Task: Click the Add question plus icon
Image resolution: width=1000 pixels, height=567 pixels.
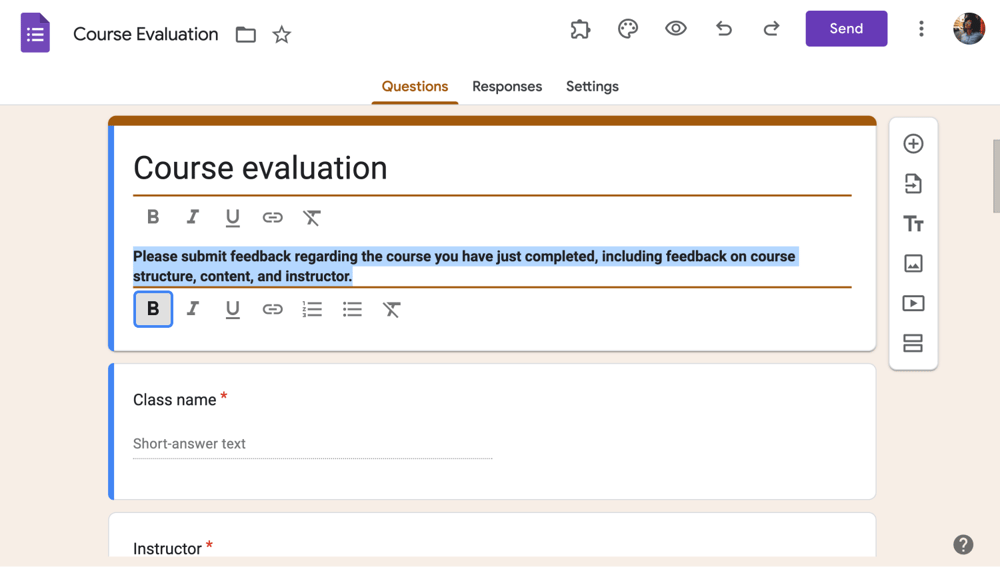Action: click(x=912, y=144)
